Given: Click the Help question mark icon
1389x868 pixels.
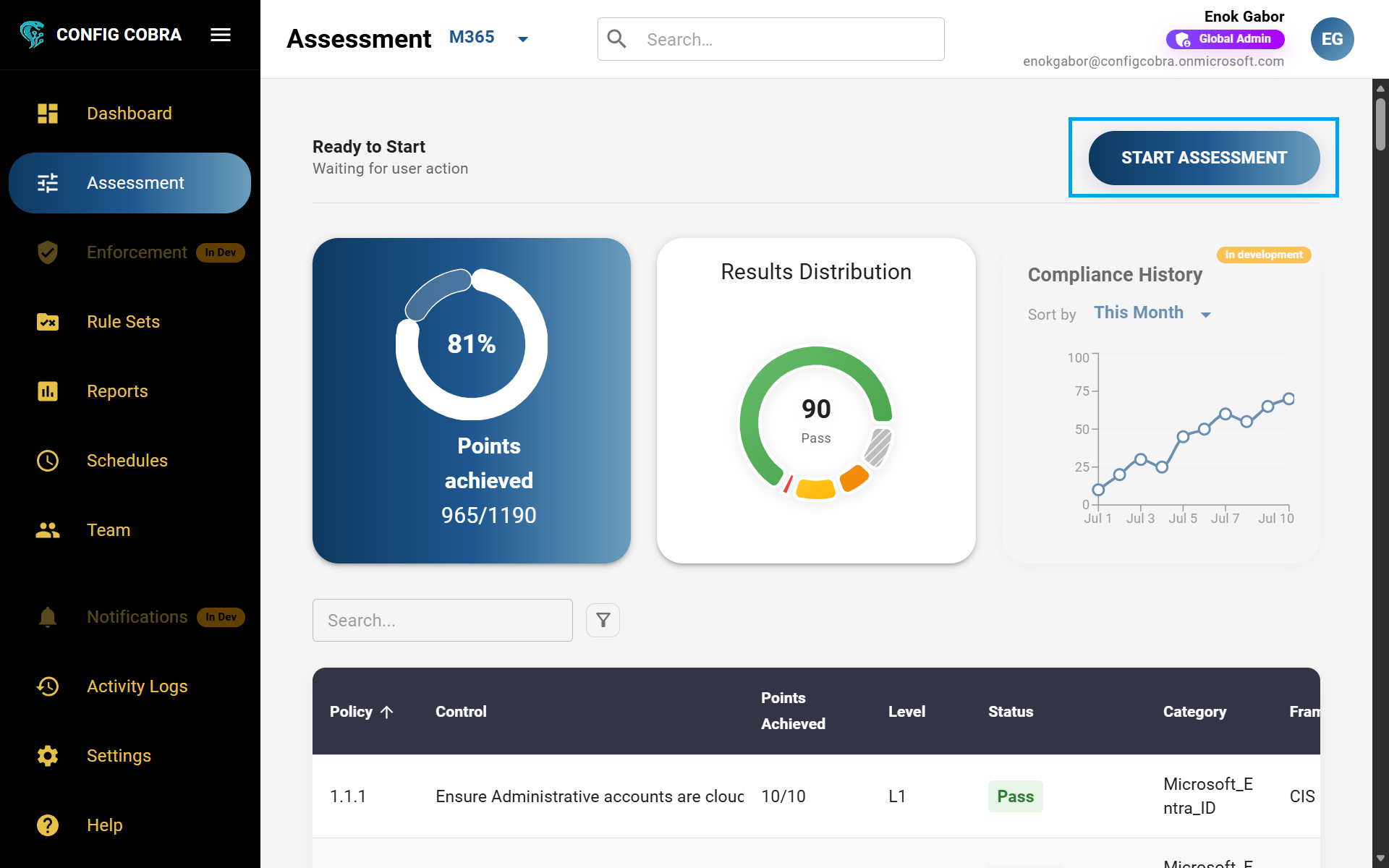Looking at the screenshot, I should coord(47,825).
